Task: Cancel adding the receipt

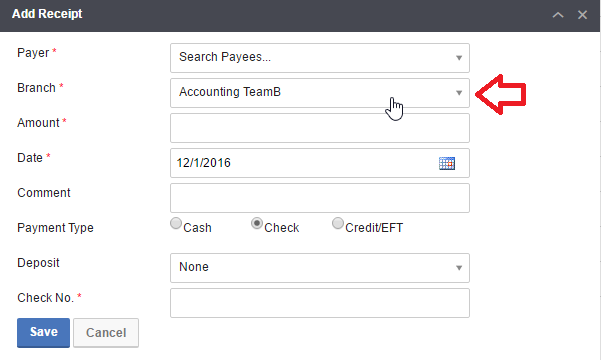Action: click(x=106, y=332)
